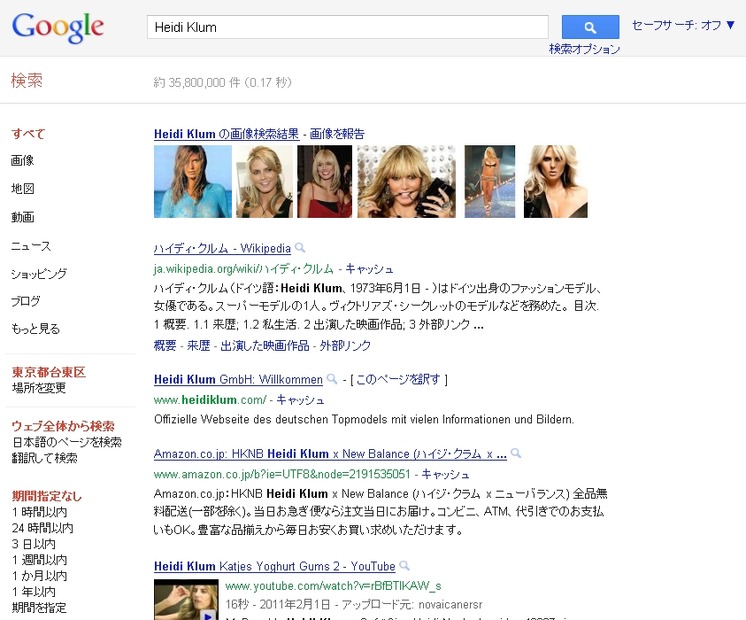Open thumbnail of woman in black jacket
Viewport: 746px width, 620px height.
556,181
